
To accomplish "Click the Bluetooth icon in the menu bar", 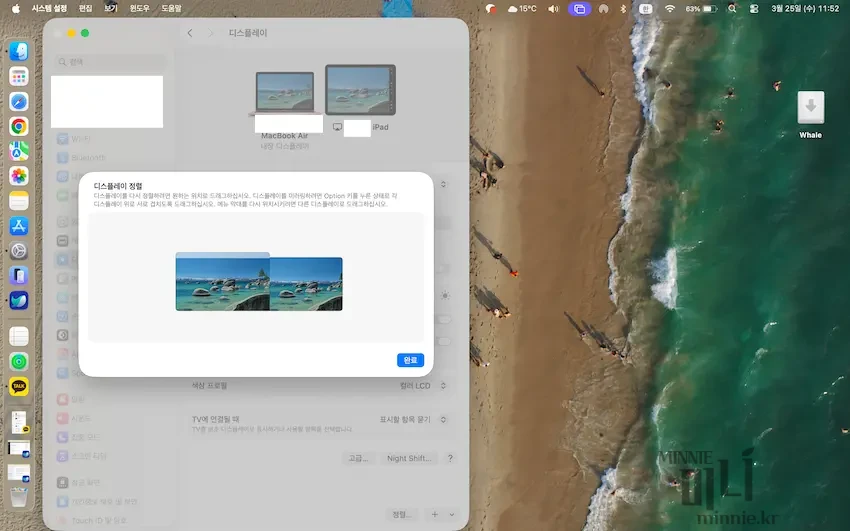I will 623,9.
